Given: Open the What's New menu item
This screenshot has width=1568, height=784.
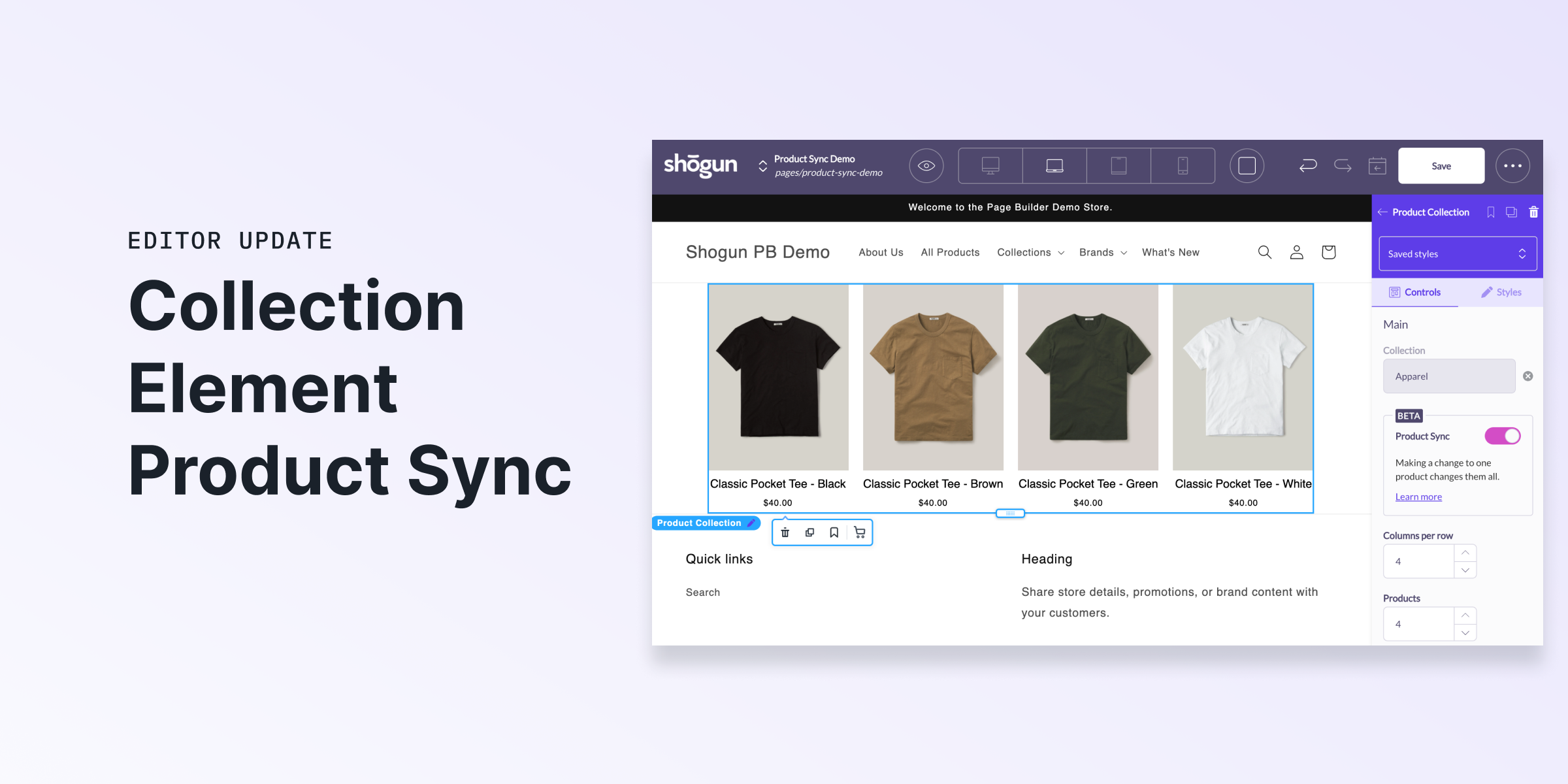Looking at the screenshot, I should tap(1171, 252).
